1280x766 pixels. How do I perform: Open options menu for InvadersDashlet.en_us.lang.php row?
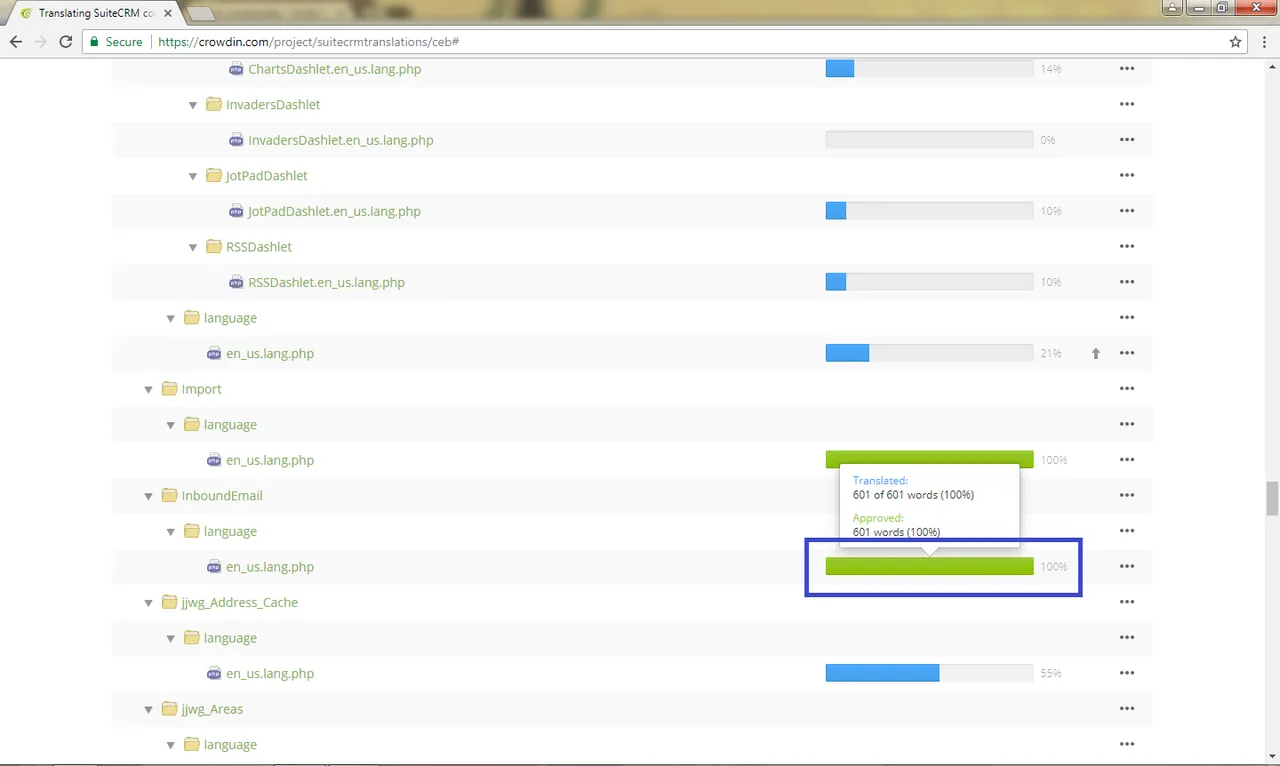(x=1127, y=140)
